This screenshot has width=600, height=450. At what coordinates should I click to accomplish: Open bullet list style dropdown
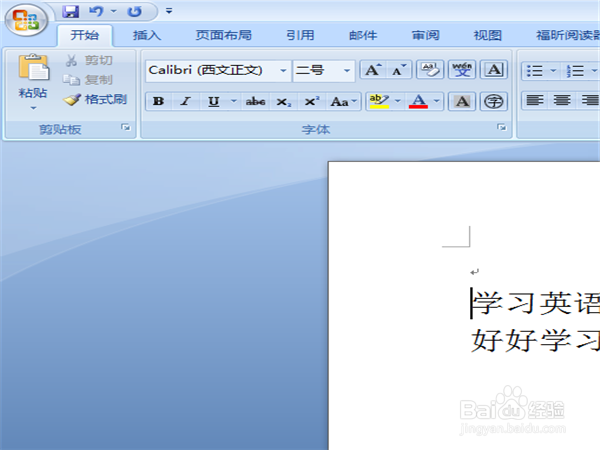tap(553, 71)
